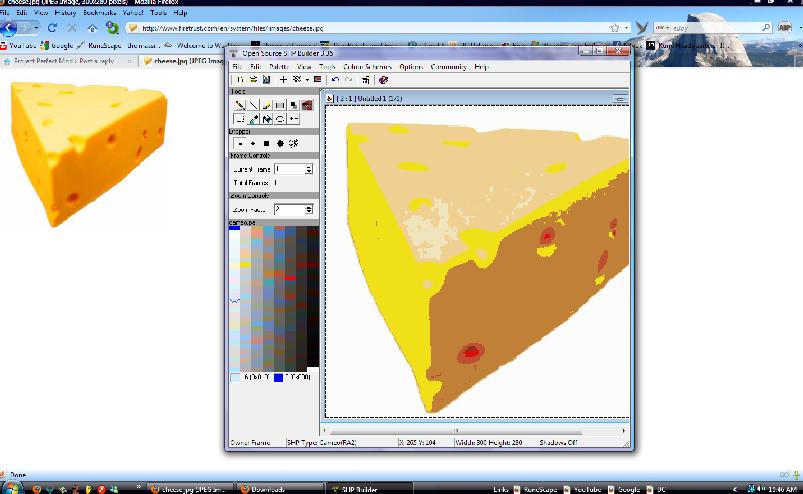The height and width of the screenshot is (494, 803).
Task: Click the Undo toolbar icon
Action: (335, 79)
